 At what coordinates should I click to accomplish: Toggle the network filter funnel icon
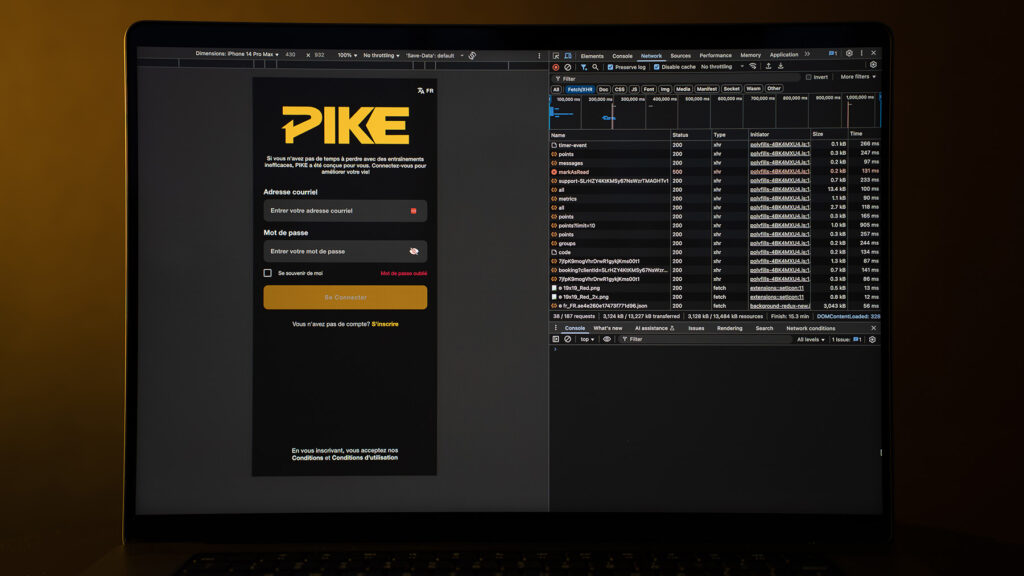tap(584, 67)
